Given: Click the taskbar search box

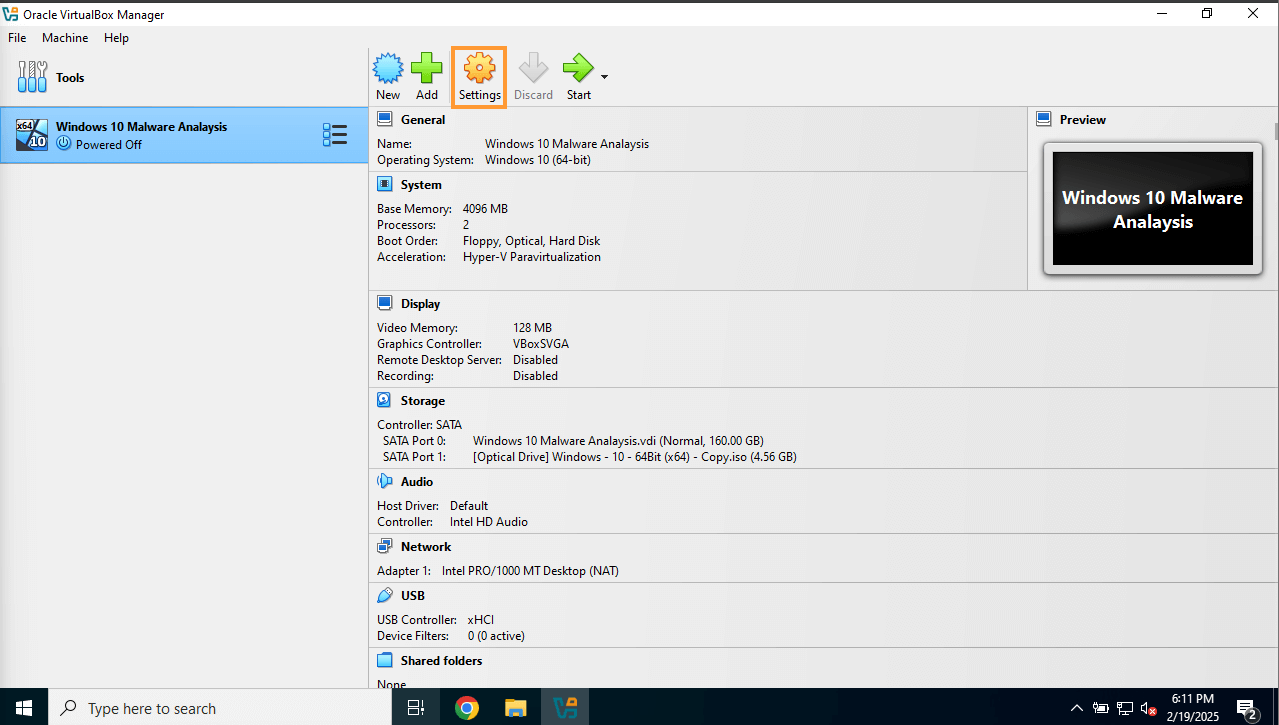Looking at the screenshot, I should (x=220, y=708).
